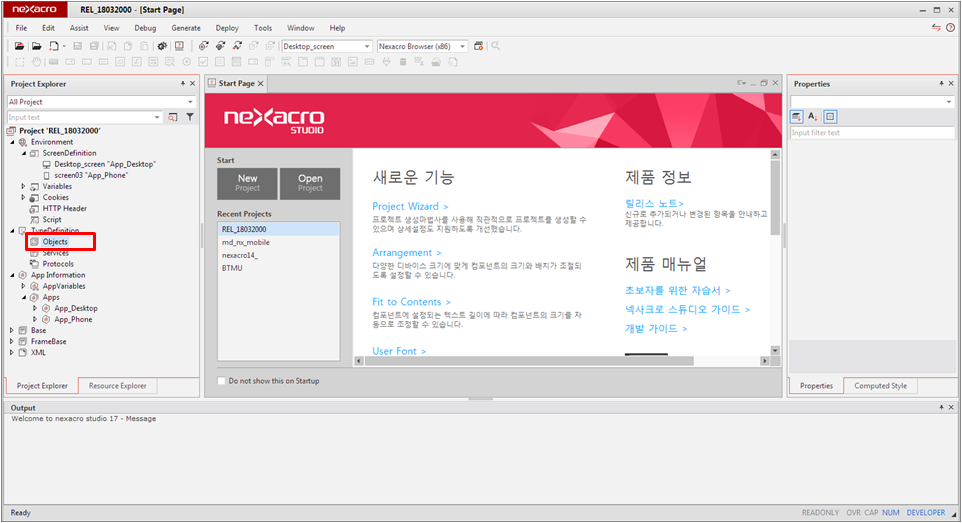The image size is (962, 523).
Task: Switch to the Resource Explorer tab
Action: pyautogui.click(x=117, y=386)
